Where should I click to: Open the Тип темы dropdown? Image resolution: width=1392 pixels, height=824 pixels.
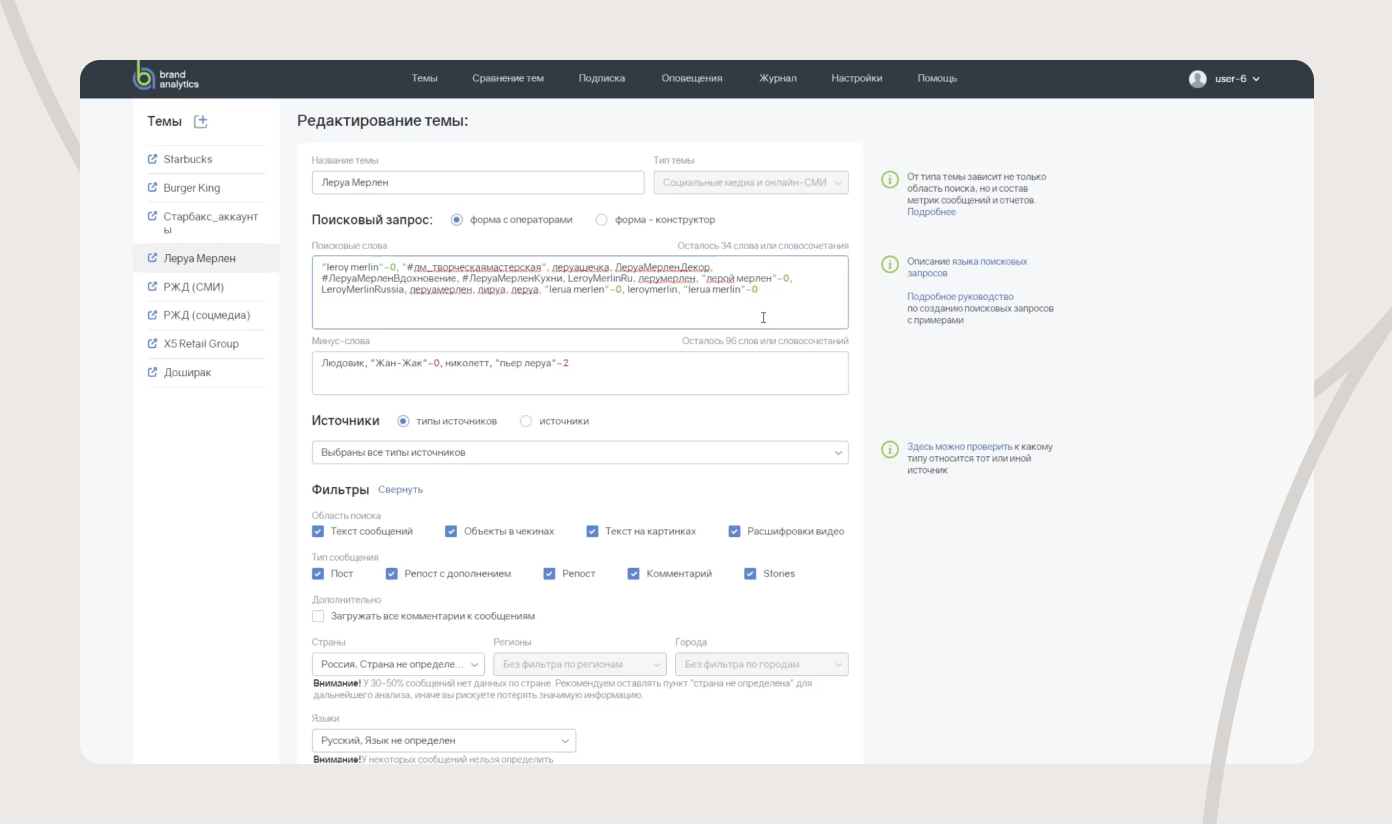coord(750,182)
